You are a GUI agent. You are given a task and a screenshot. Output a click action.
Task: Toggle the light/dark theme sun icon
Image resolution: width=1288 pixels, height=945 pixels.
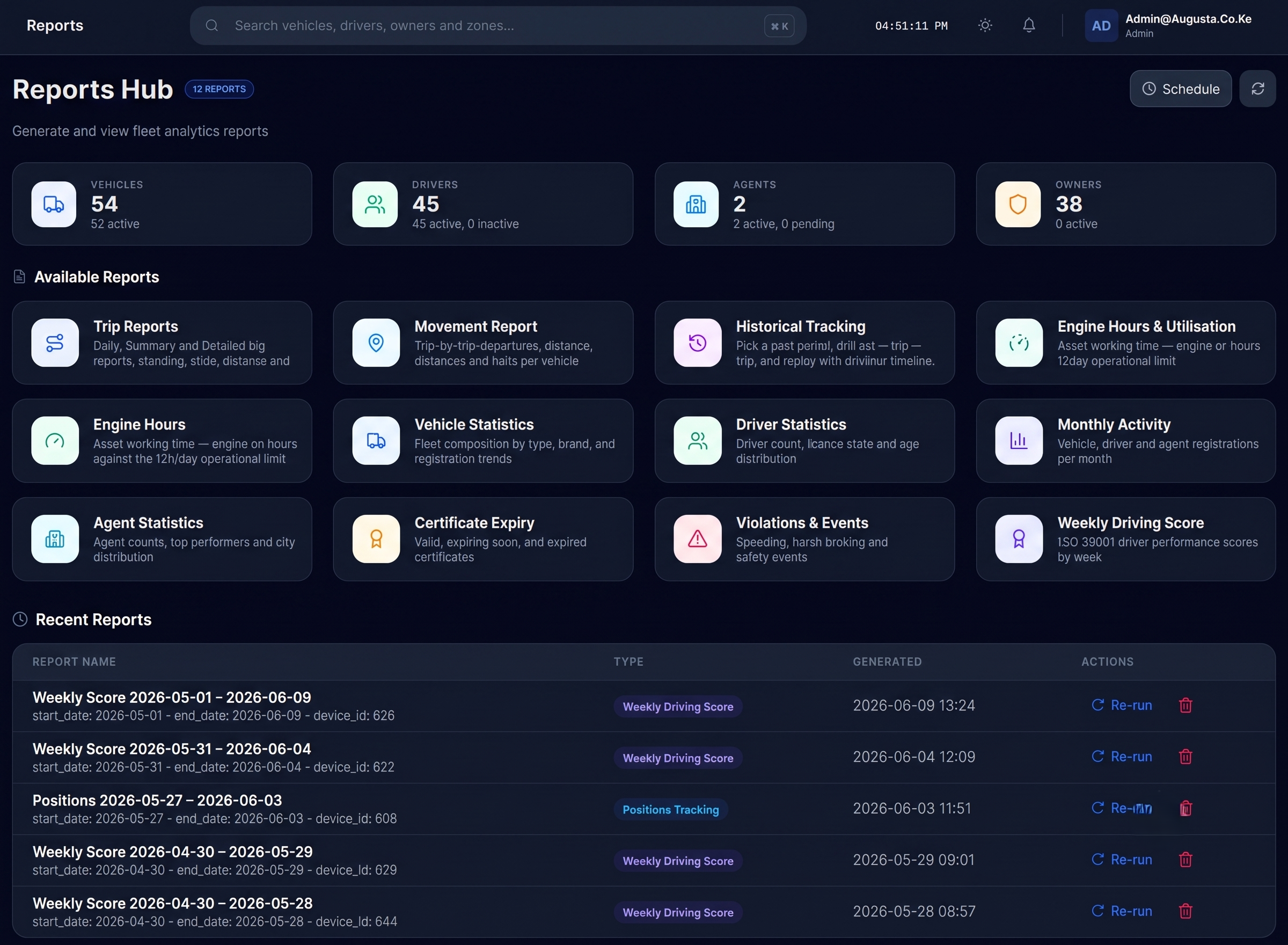[x=984, y=25]
